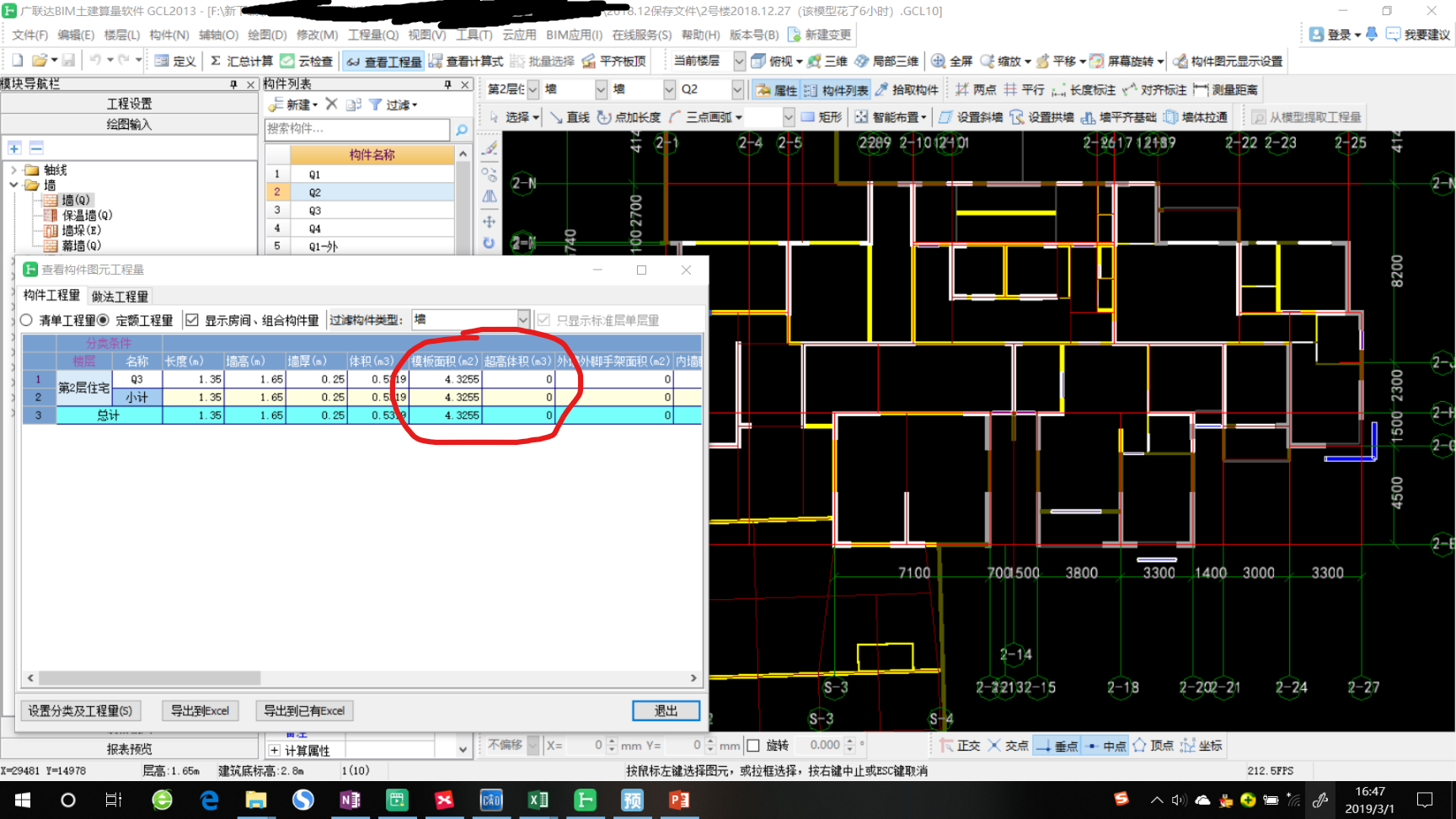1456x819 pixels.
Task: Toggle the 旋转 rotate checkbox
Action: point(753,745)
